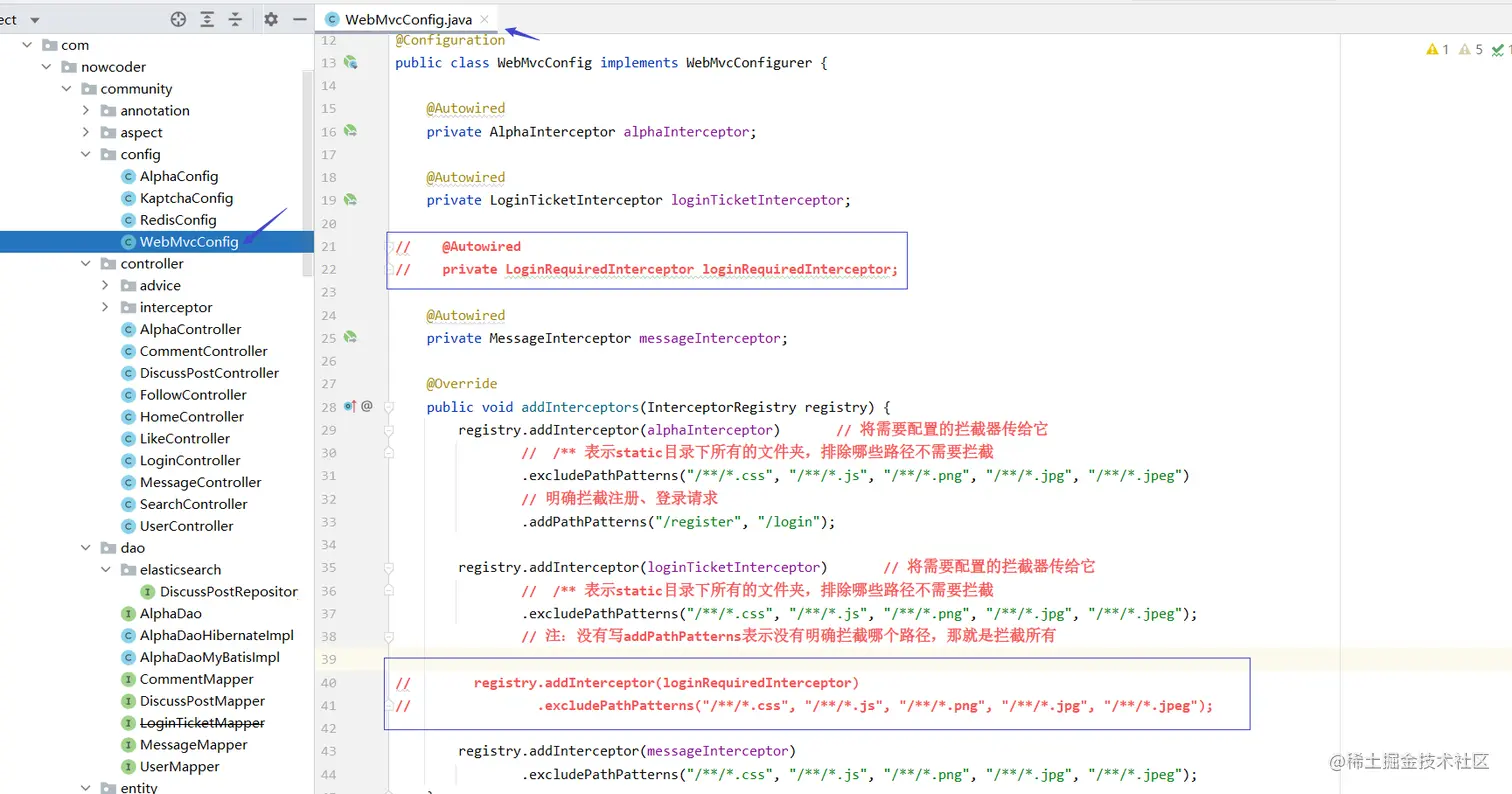Open MessageMapper interface
This screenshot has height=794, width=1512.
click(x=193, y=745)
